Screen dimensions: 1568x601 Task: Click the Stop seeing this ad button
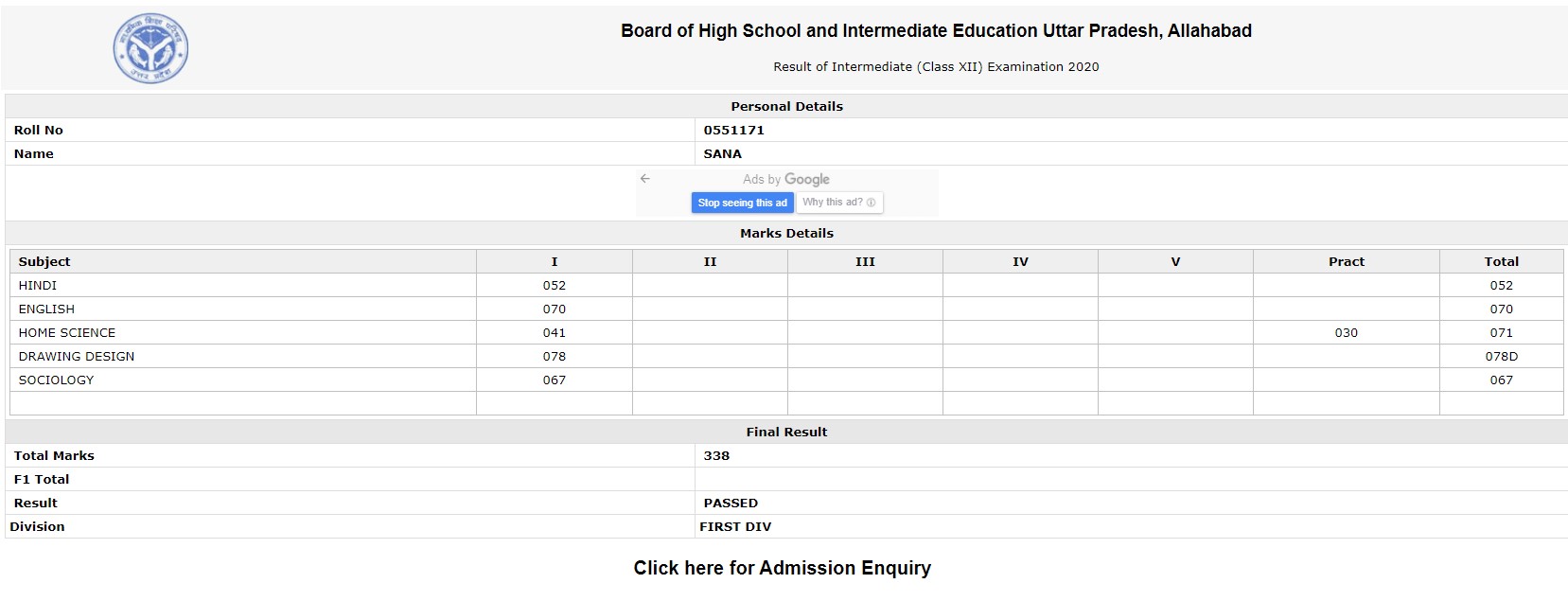tap(743, 203)
